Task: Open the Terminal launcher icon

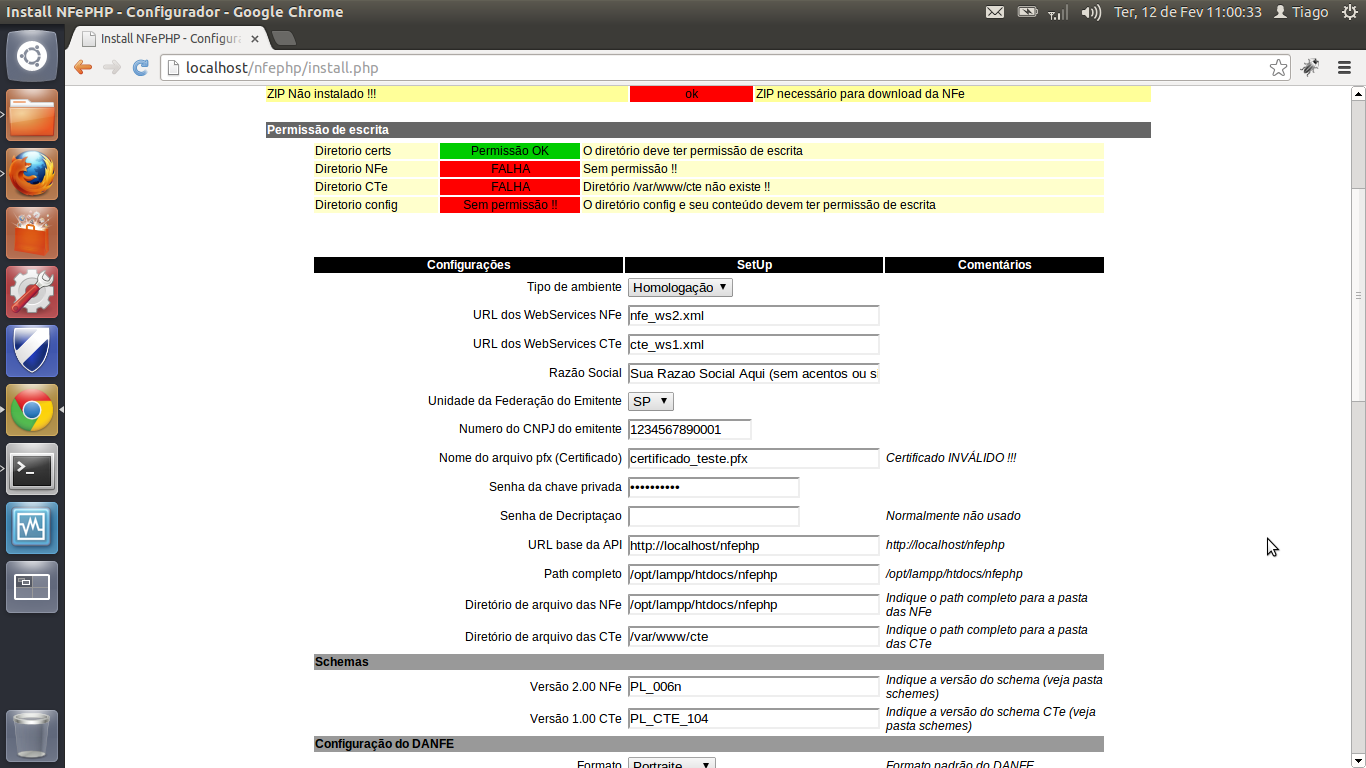Action: 32,469
